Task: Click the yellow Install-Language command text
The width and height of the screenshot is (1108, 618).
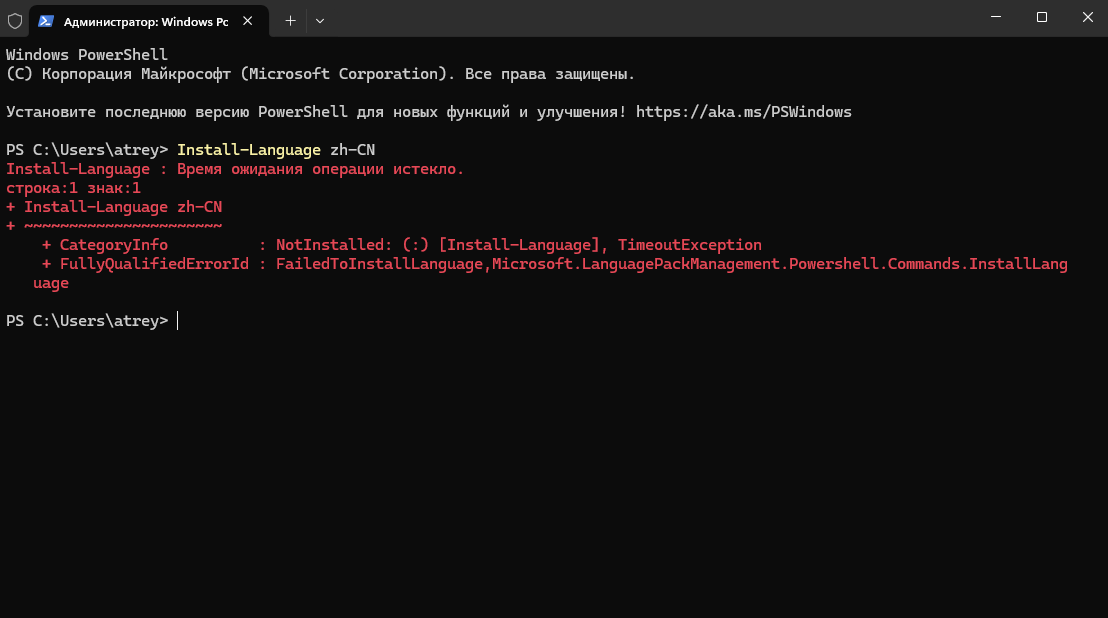Action: tap(249, 150)
